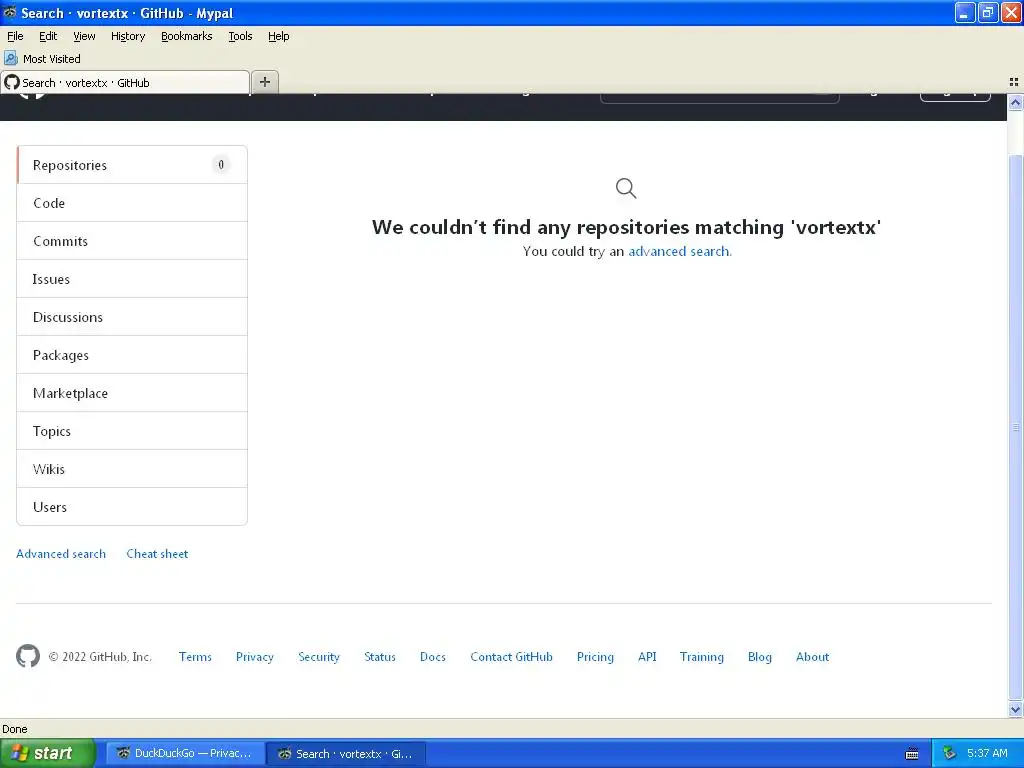Open the Security footer link

319,657
